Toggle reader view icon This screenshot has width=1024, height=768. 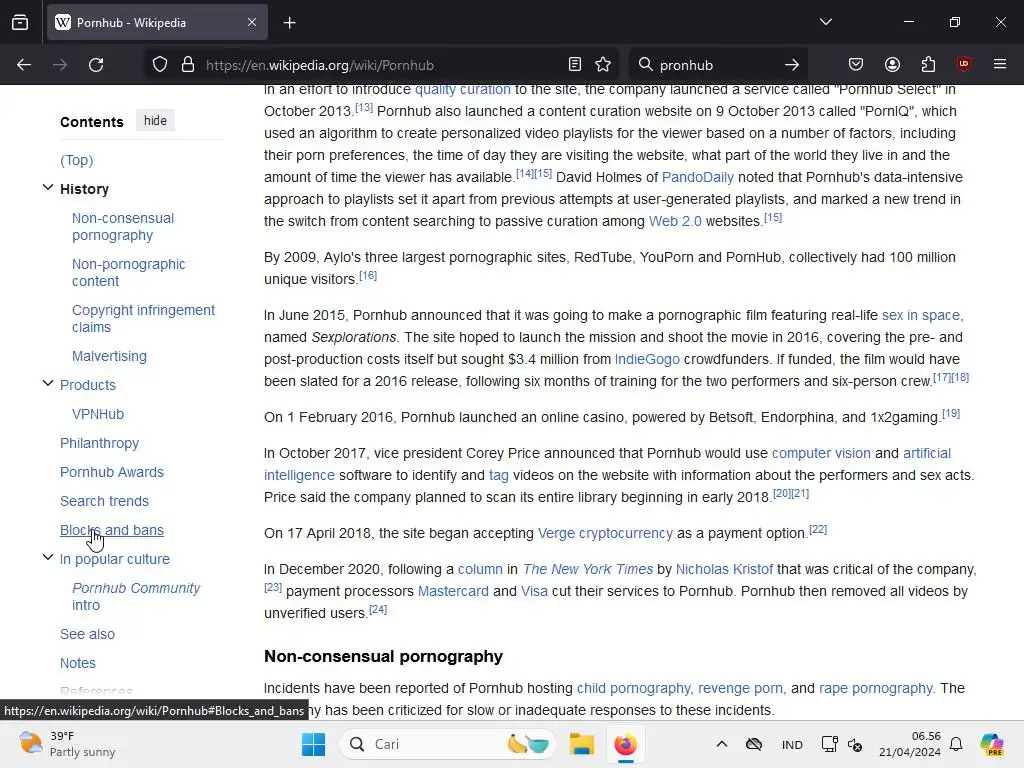click(x=575, y=65)
